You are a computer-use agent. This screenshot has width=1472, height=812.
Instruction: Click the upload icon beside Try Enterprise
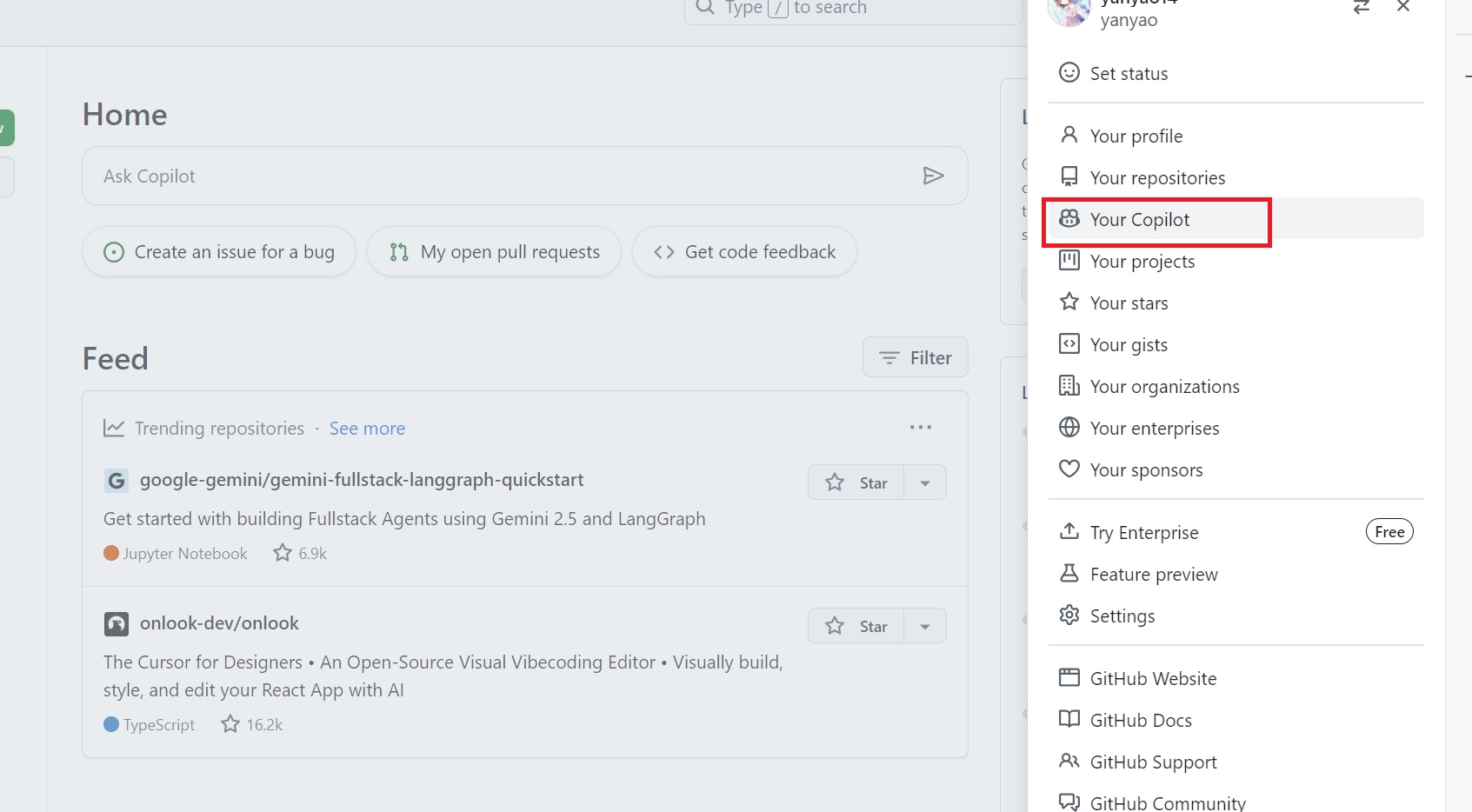(x=1069, y=531)
